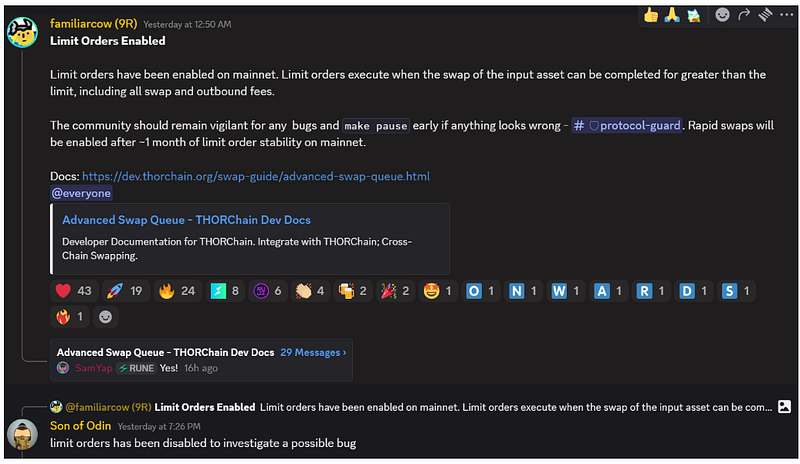Toggle the fire reaction with 24
This screenshot has height=464, width=800.
click(178, 291)
